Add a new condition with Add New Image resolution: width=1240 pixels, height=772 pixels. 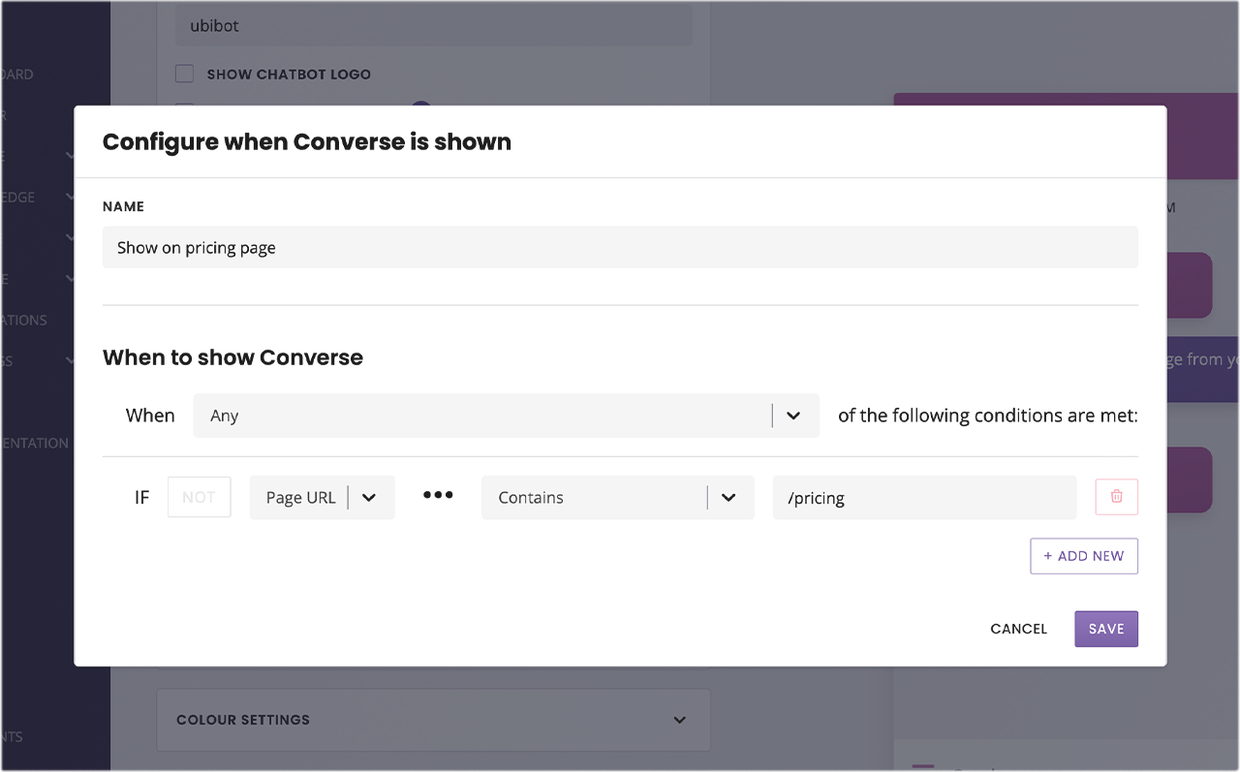pyautogui.click(x=1084, y=556)
